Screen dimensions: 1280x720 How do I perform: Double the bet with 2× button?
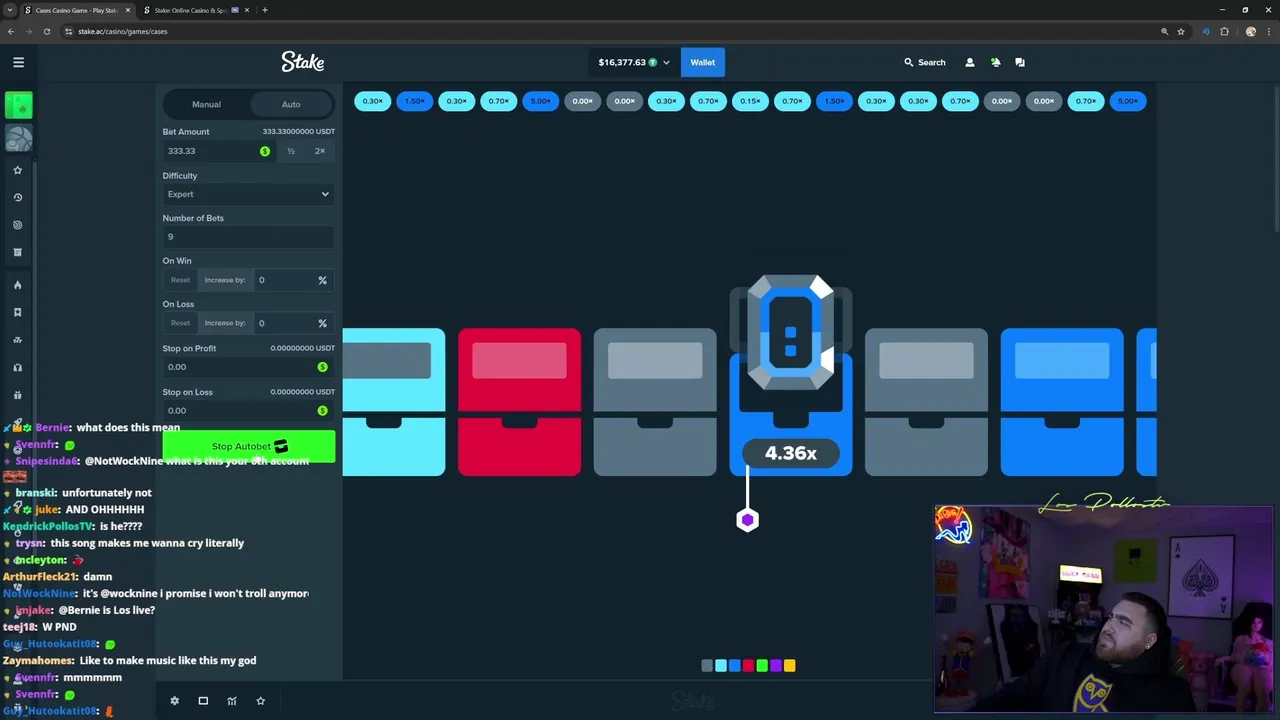click(319, 151)
